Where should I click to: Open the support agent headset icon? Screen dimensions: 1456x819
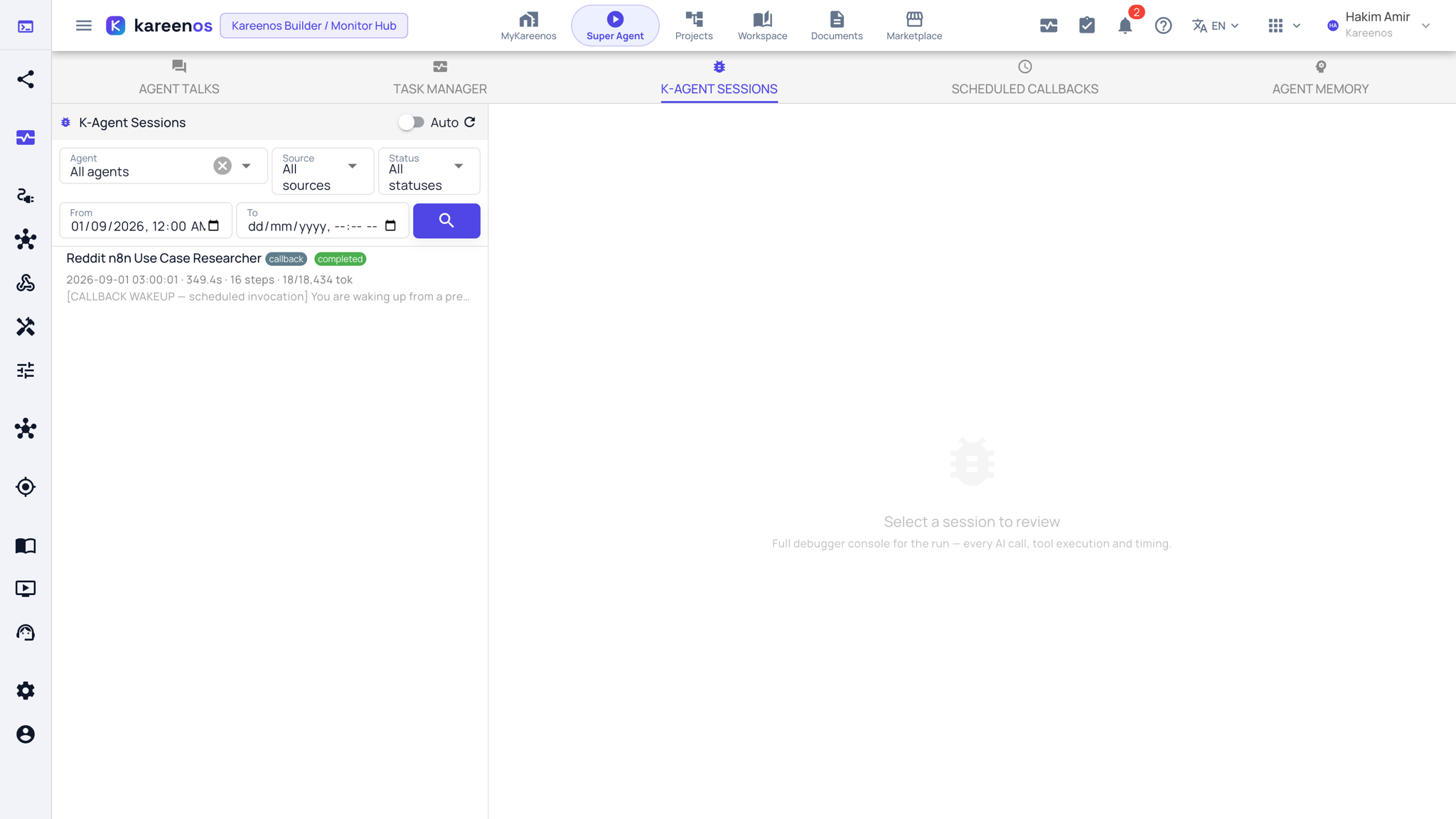(x=26, y=633)
